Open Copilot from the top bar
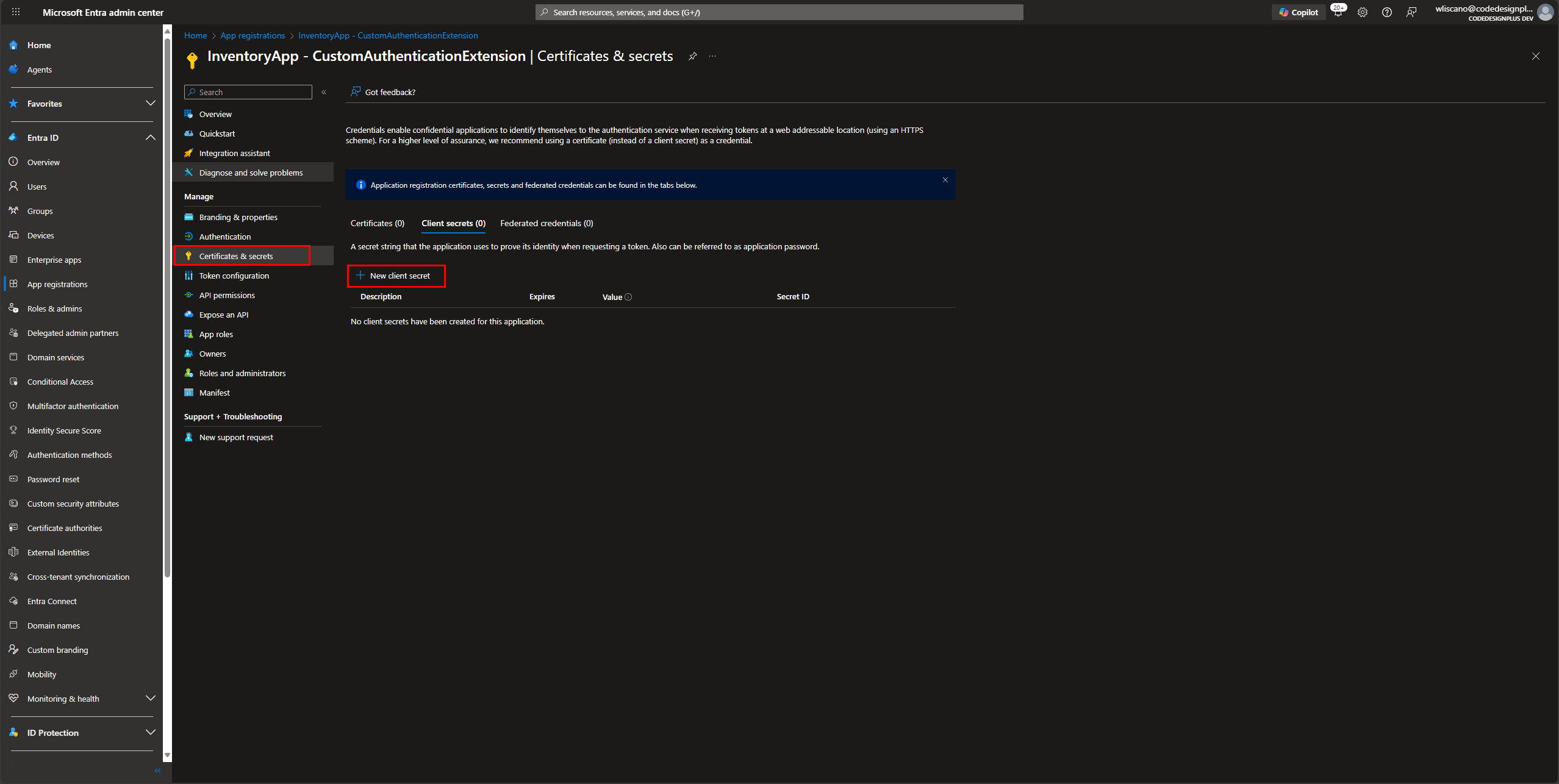Screen dimensions: 1559x784 click(1299, 12)
